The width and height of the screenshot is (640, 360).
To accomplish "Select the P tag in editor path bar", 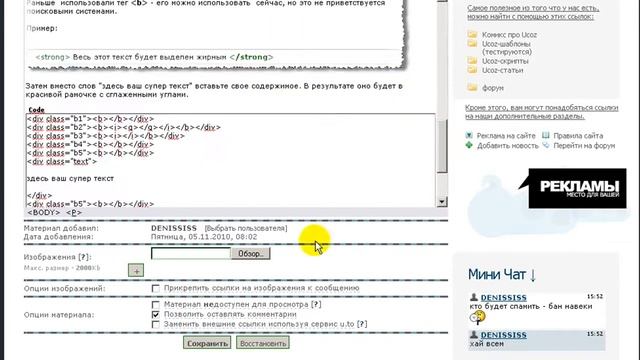I will [x=74, y=213].
